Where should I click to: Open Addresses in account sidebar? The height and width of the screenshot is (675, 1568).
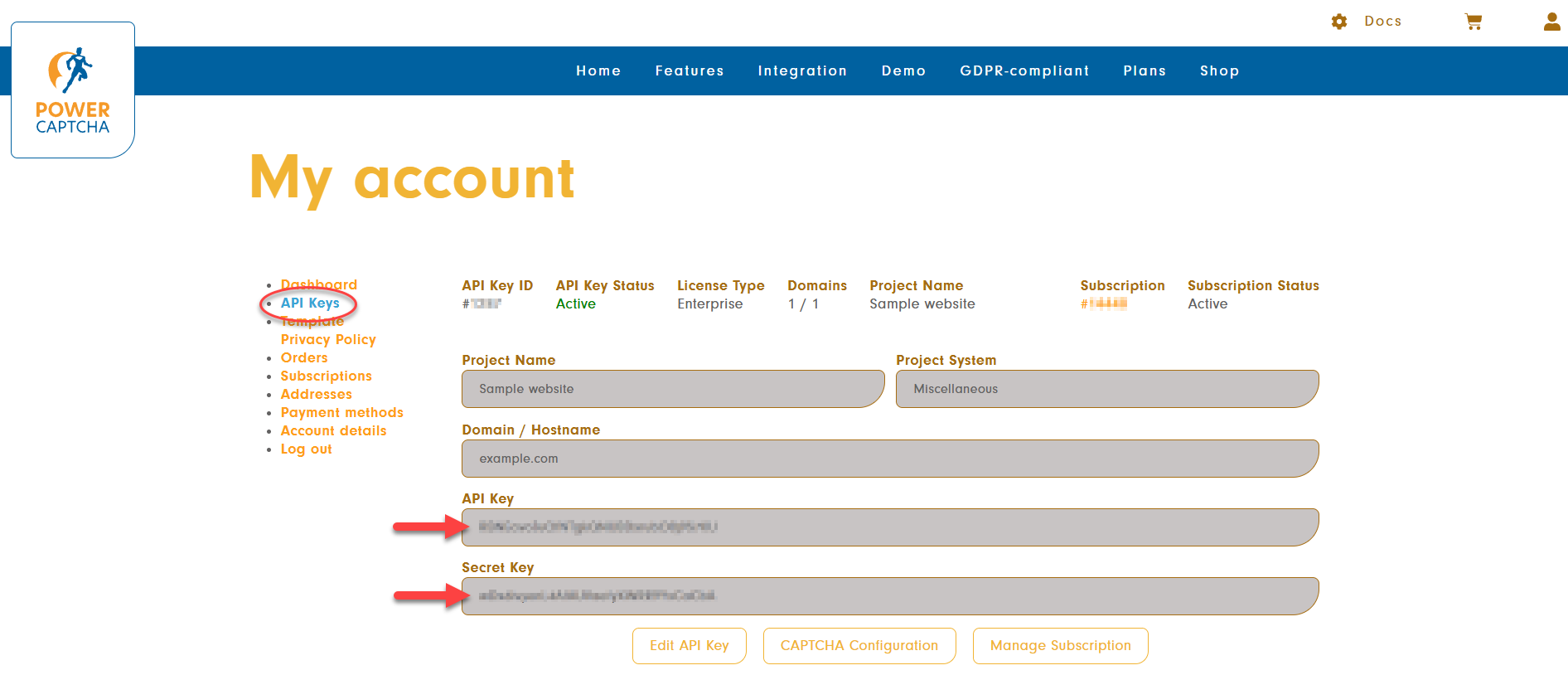point(316,395)
